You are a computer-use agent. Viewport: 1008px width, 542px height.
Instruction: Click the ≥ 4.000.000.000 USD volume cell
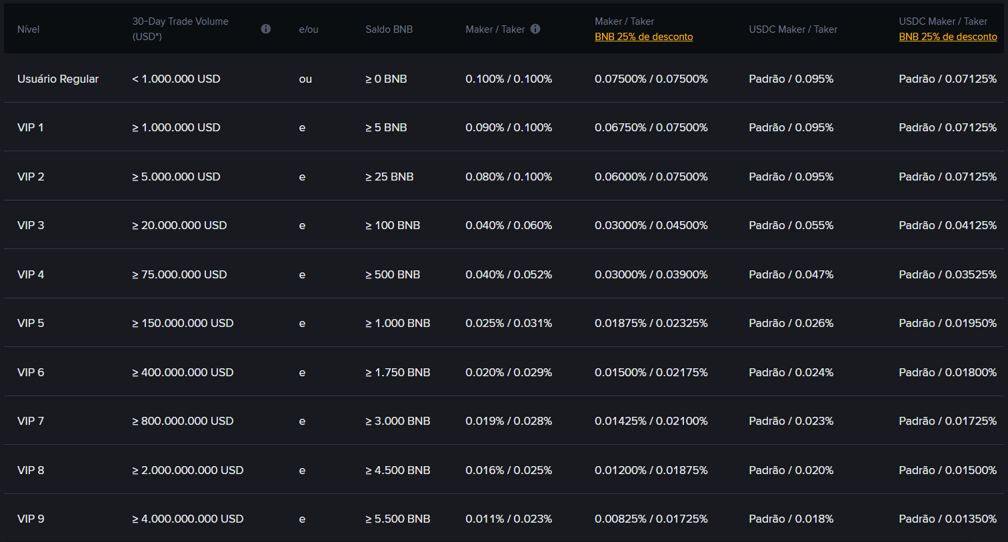pos(188,520)
